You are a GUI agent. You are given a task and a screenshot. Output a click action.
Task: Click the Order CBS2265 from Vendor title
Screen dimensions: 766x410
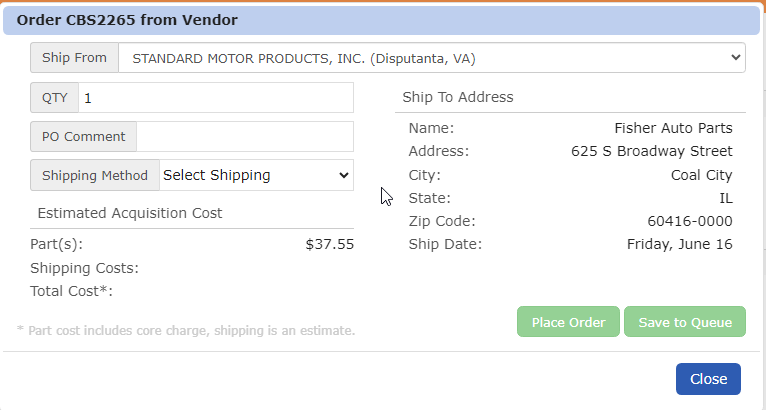click(127, 20)
